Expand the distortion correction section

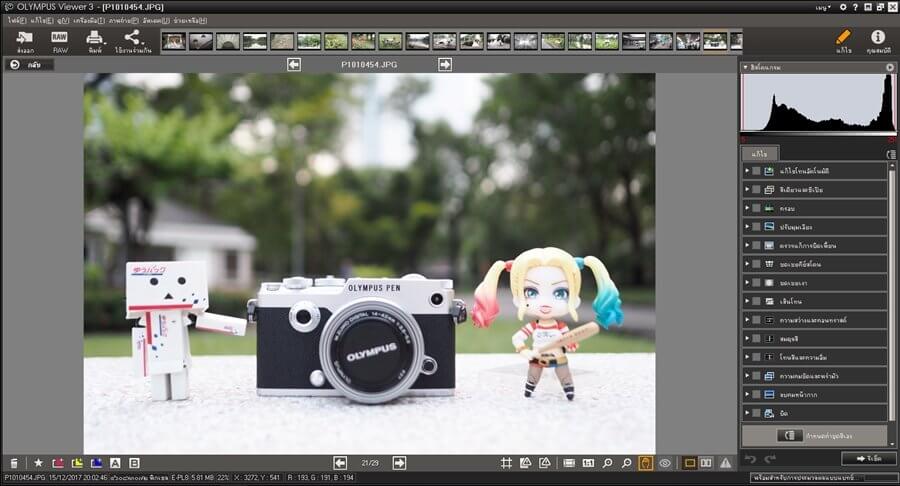click(747, 245)
